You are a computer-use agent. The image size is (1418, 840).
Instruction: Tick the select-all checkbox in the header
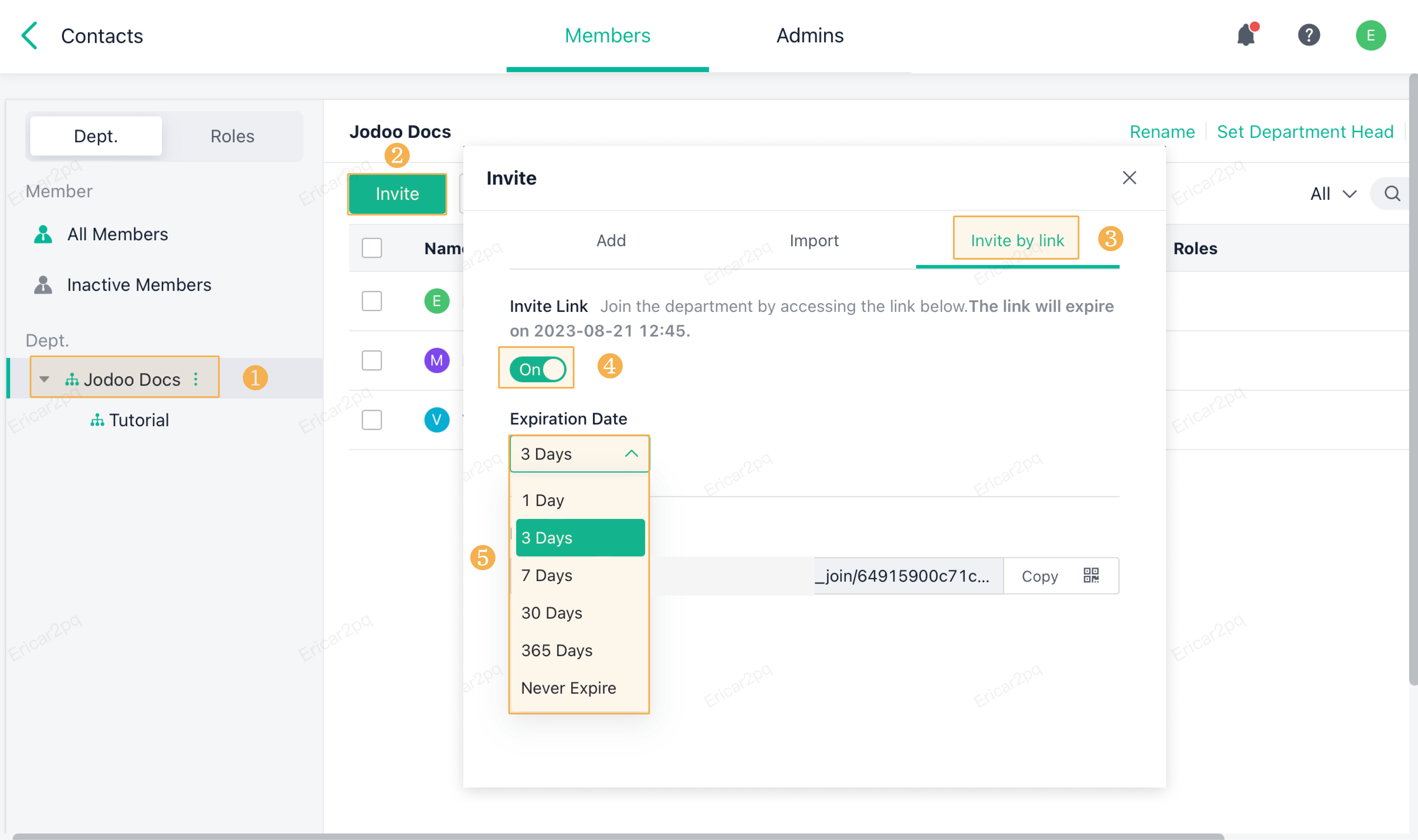(372, 248)
